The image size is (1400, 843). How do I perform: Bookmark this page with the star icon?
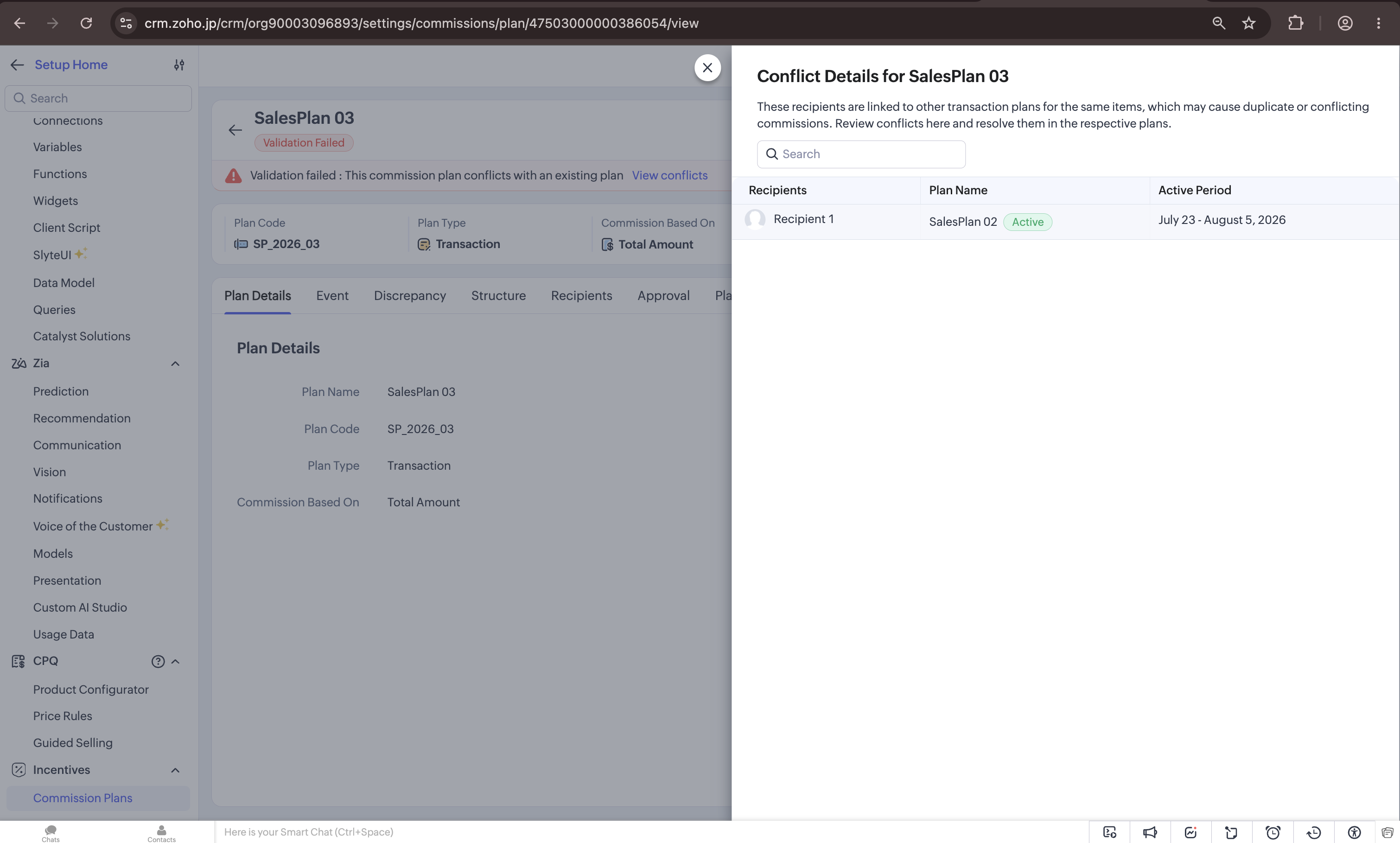point(1248,23)
